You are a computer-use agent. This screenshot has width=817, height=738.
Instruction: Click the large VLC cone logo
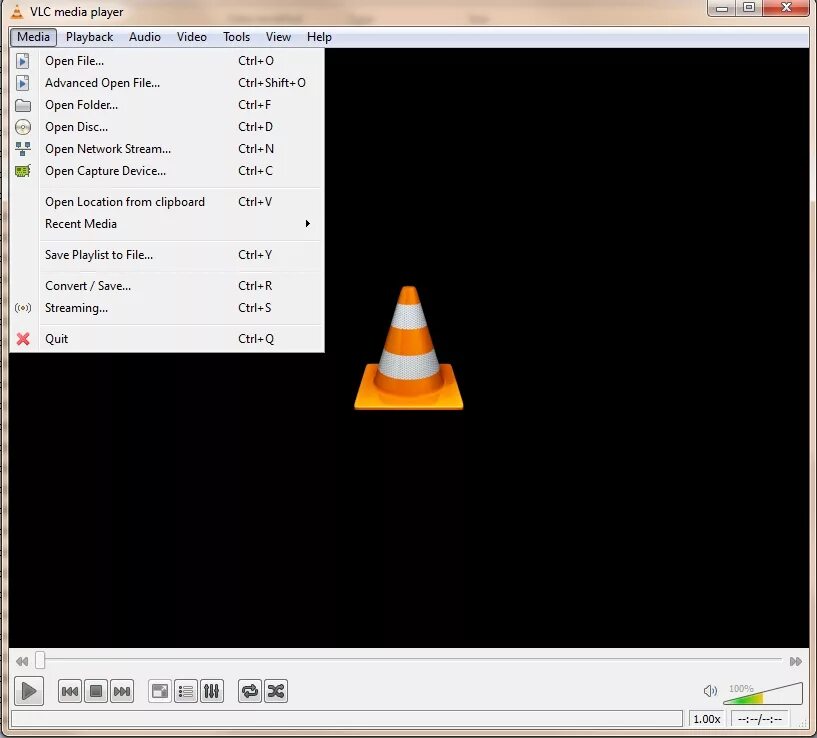[408, 348]
